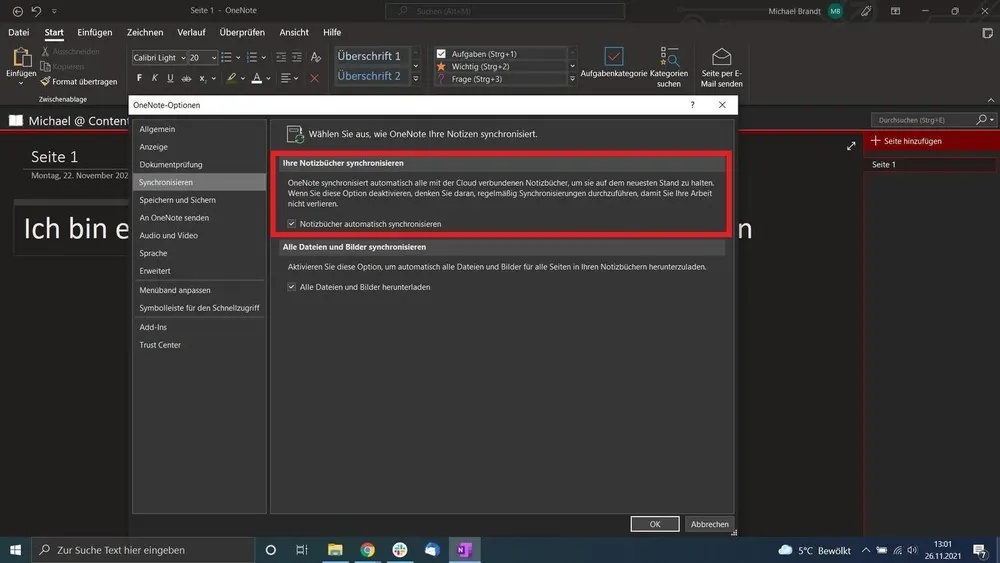Toggle underline formatting (U)
The width and height of the screenshot is (1000, 563).
(x=170, y=78)
